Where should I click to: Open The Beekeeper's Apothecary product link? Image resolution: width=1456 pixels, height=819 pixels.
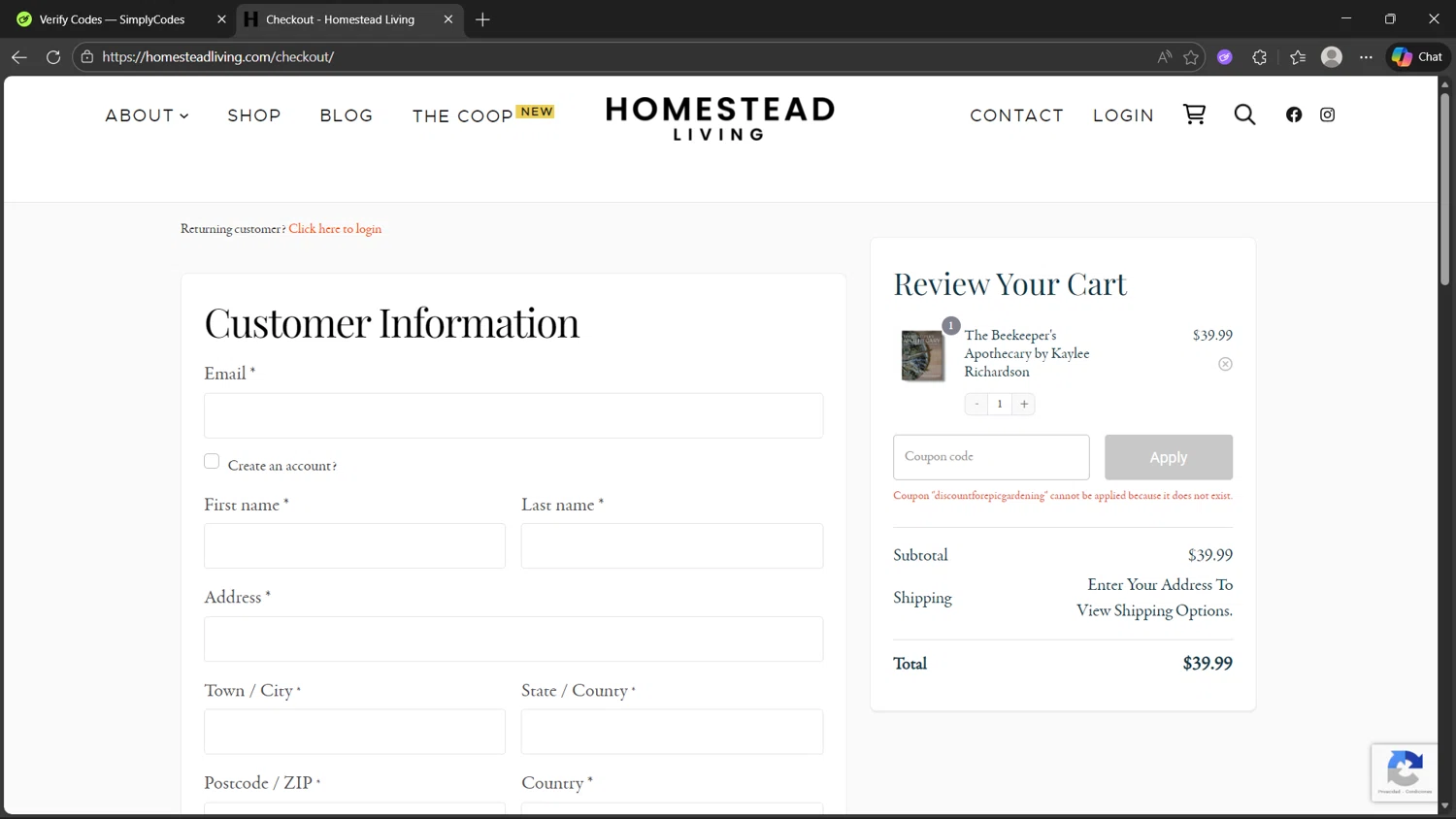click(1026, 353)
